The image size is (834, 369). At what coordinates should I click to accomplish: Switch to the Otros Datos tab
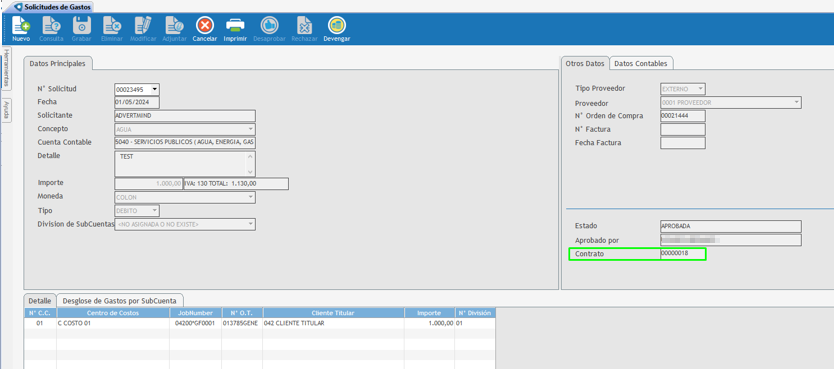click(585, 63)
